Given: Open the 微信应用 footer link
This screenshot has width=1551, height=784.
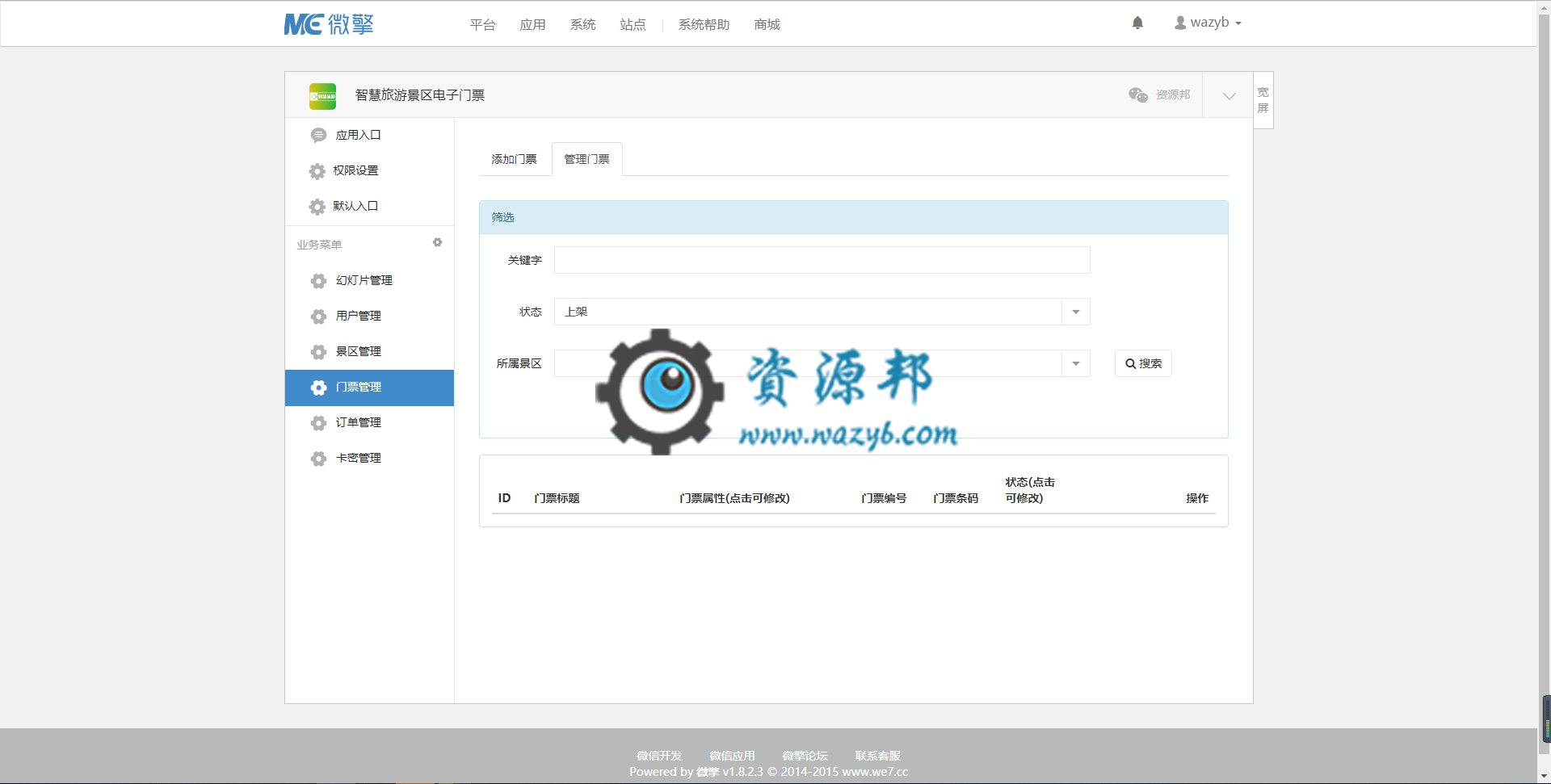Looking at the screenshot, I should click(732, 756).
